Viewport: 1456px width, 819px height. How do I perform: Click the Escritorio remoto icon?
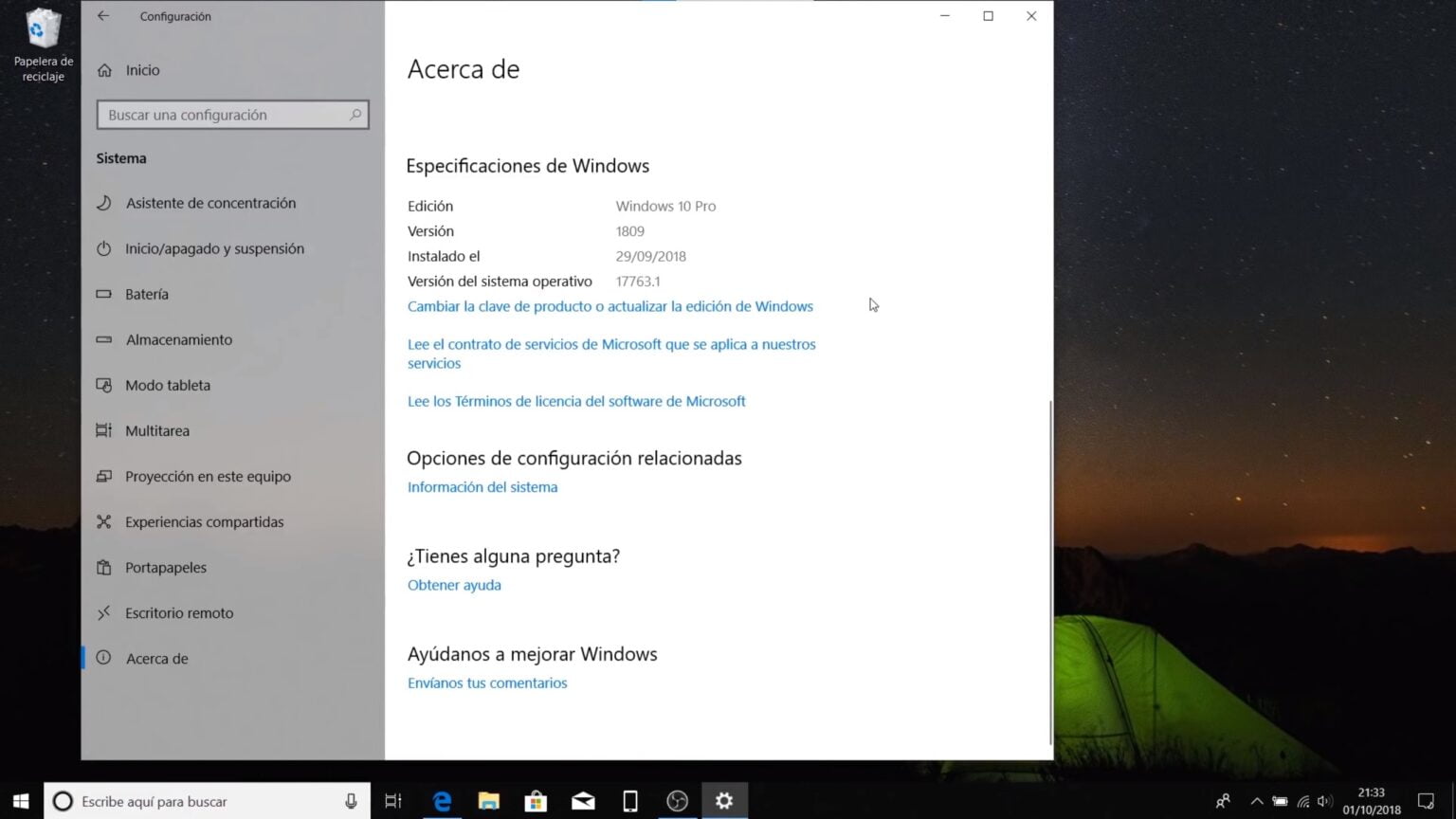[104, 612]
